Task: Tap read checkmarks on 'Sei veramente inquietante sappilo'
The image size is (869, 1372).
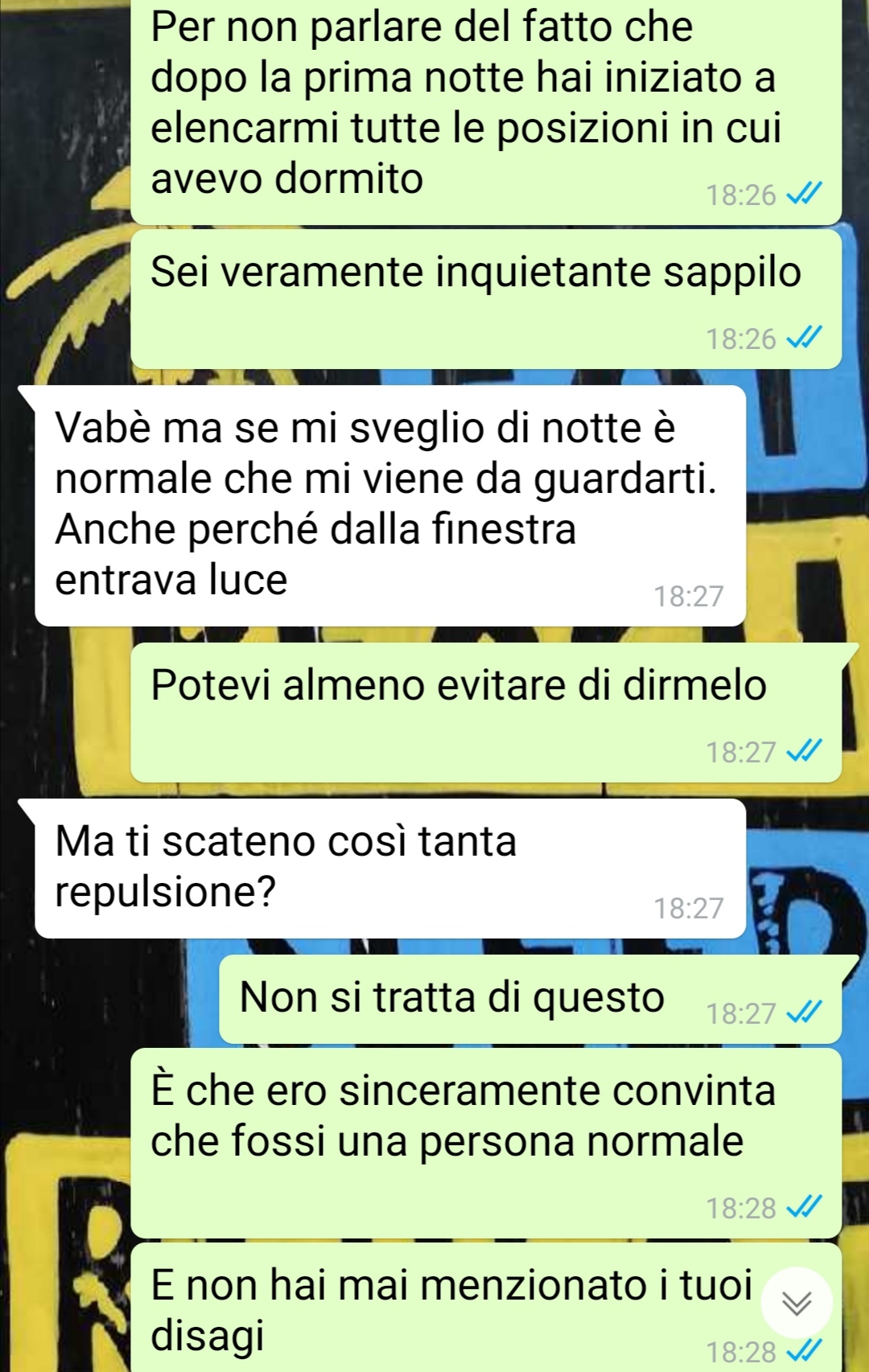Action: 804,339
